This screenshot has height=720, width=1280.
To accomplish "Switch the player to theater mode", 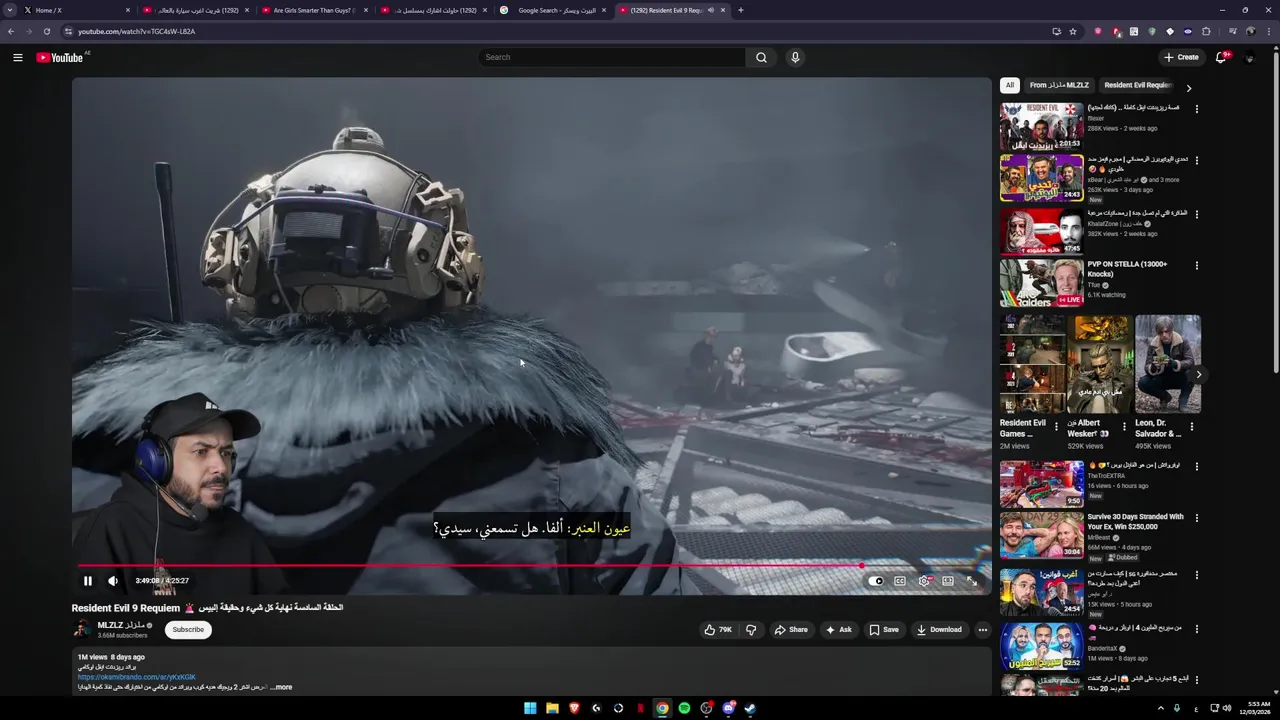I will (948, 581).
